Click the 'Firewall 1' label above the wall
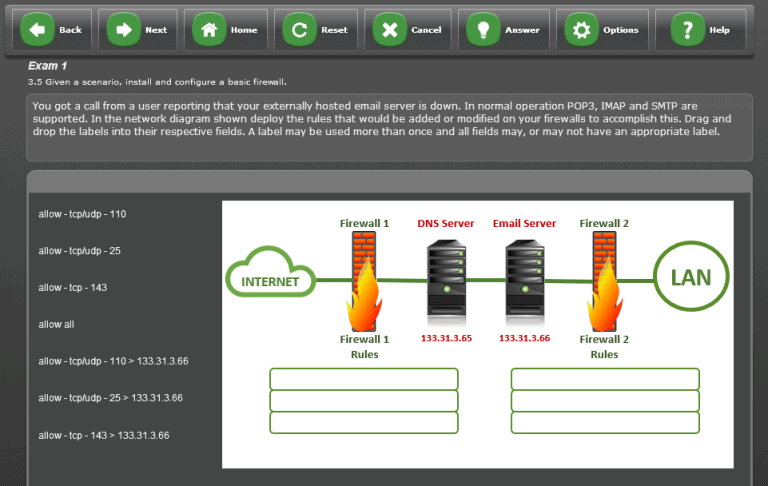768x486 pixels. point(364,223)
